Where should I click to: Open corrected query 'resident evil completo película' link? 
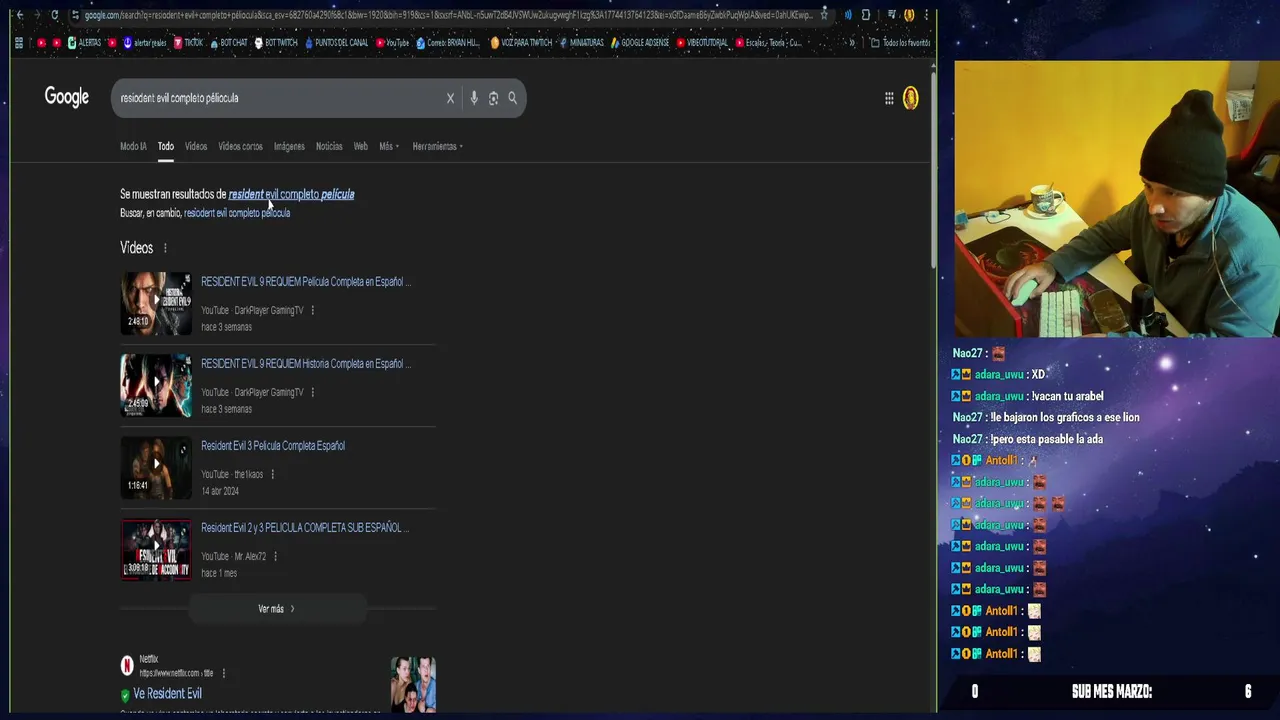[291, 194]
